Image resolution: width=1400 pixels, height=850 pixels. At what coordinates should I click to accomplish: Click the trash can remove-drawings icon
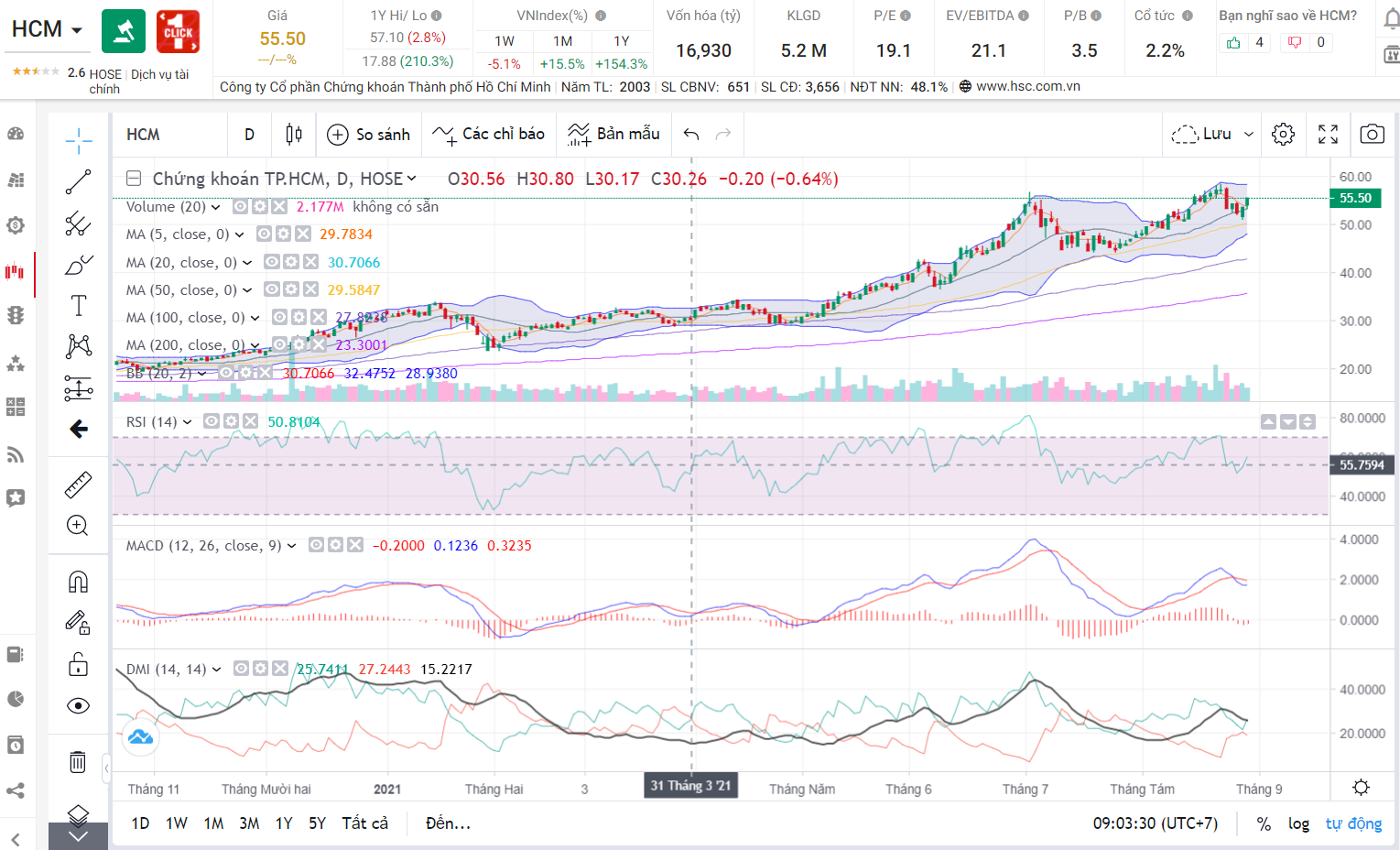[x=78, y=761]
